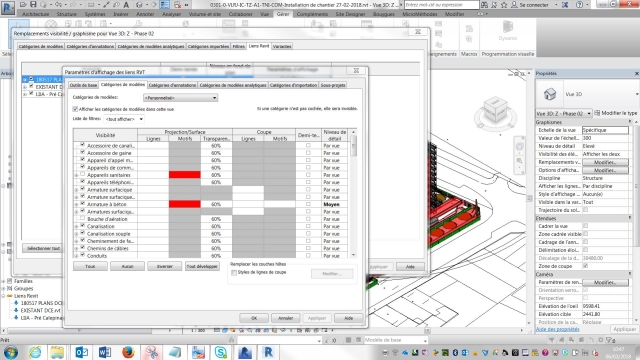Toggle 'Cadrer la vue' checkbox in Propriétés
Screen dimensions: 640x360
(585, 226)
